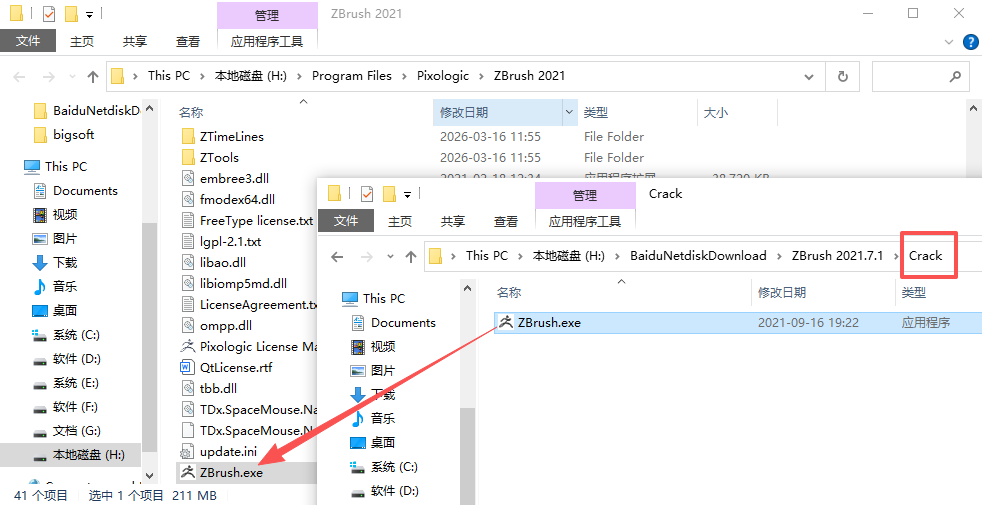
Task: Click BaiduNetdiskDownload in the breadcrumb path
Action: [x=698, y=256]
